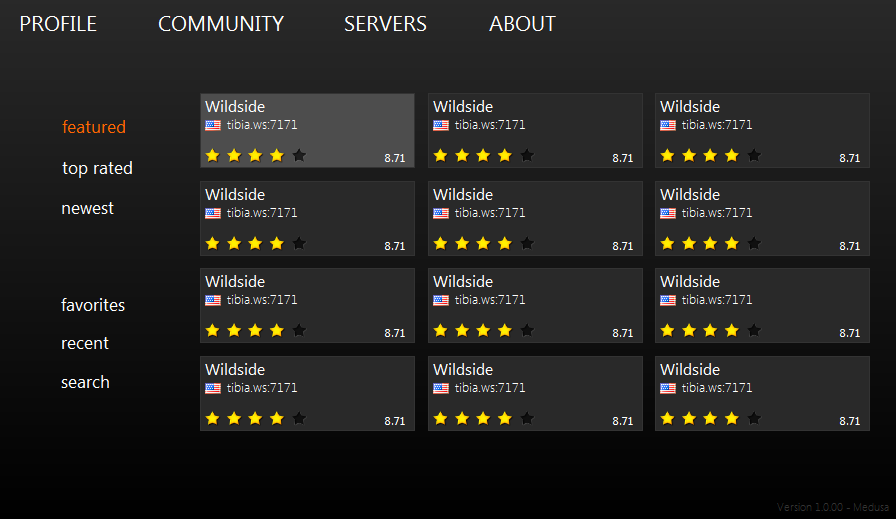
Task: Select the highlighted Wildside server card
Action: pos(307,131)
